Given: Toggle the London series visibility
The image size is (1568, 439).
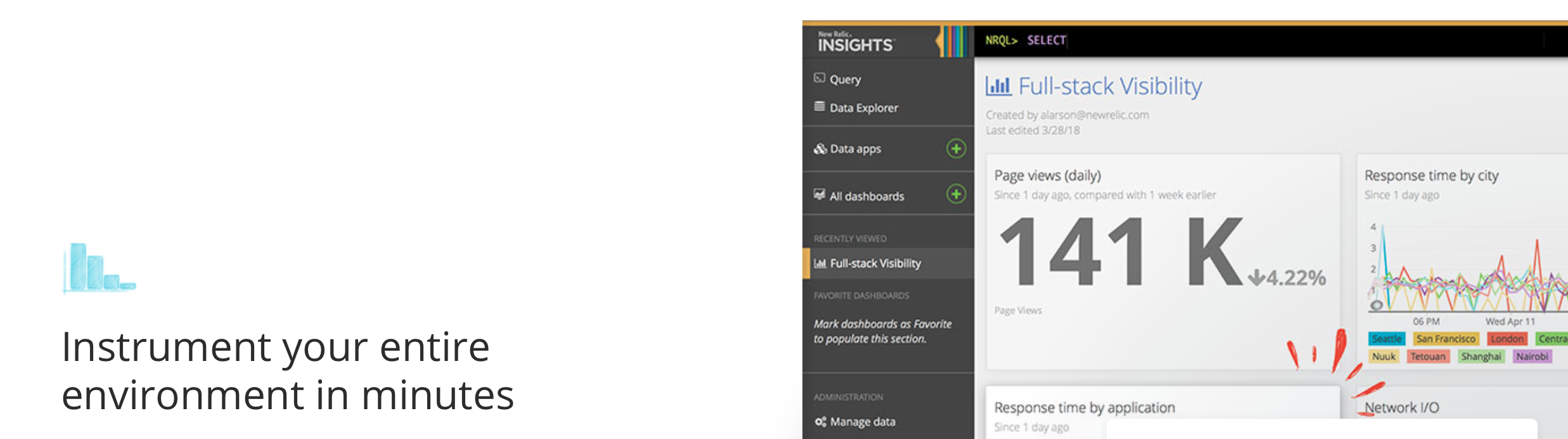Looking at the screenshot, I should coord(1506,338).
